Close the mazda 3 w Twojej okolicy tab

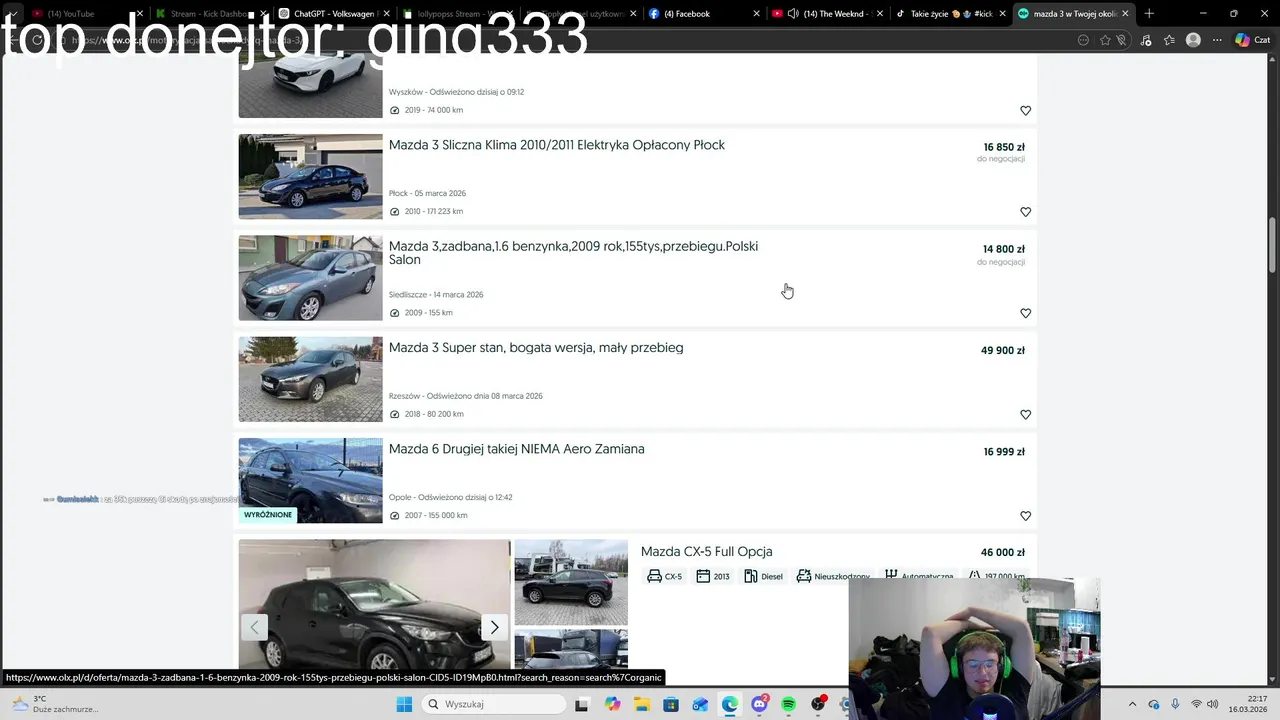click(1126, 14)
